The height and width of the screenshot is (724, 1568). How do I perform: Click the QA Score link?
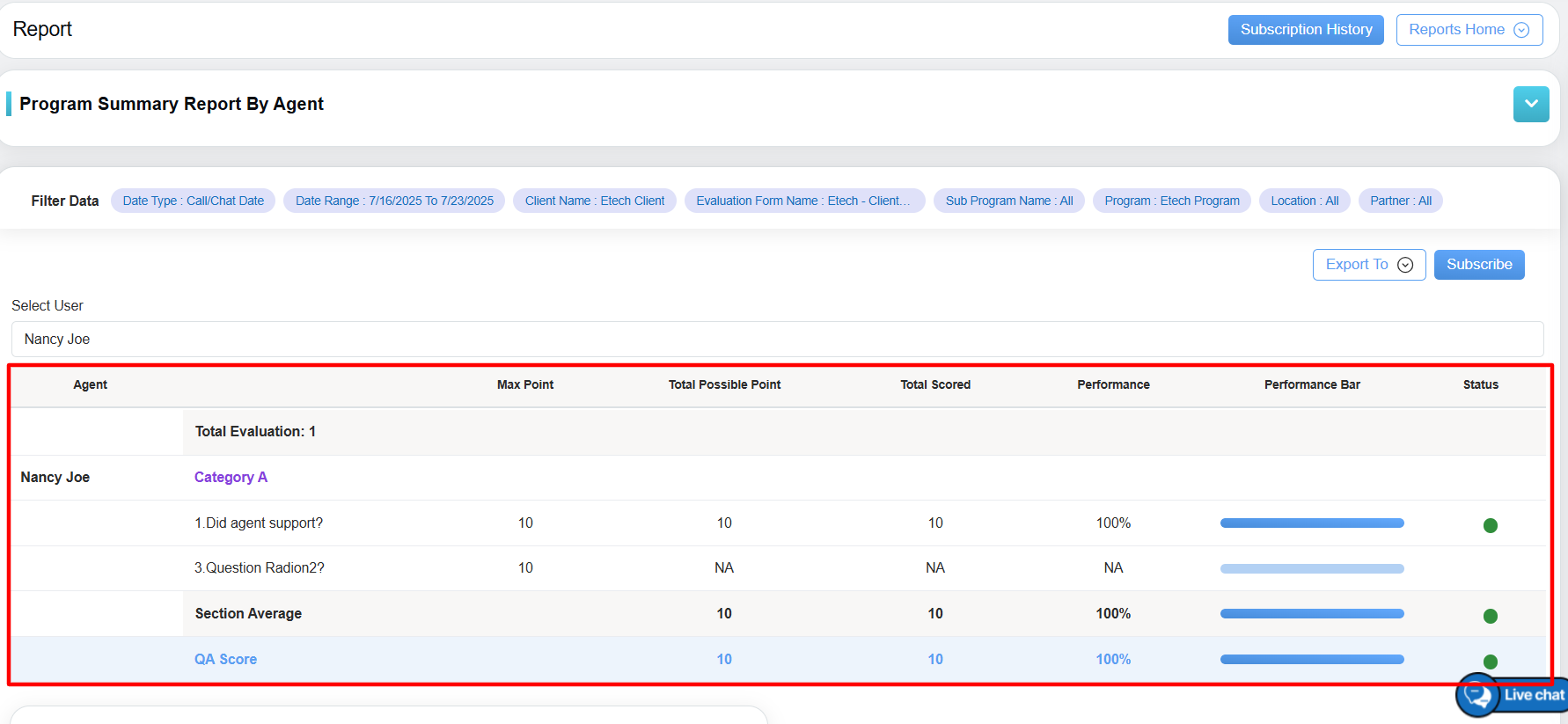click(x=225, y=659)
